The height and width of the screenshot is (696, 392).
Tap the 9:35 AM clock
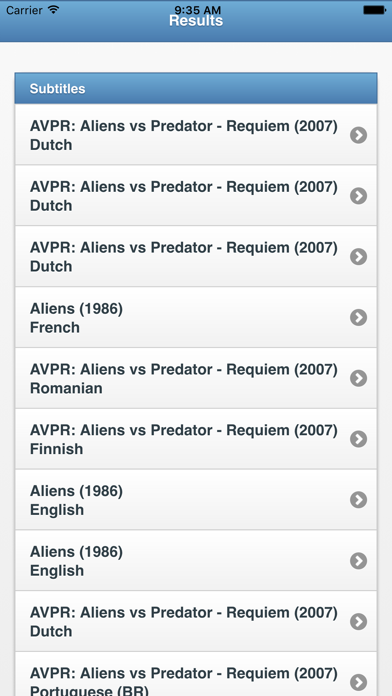(196, 9)
